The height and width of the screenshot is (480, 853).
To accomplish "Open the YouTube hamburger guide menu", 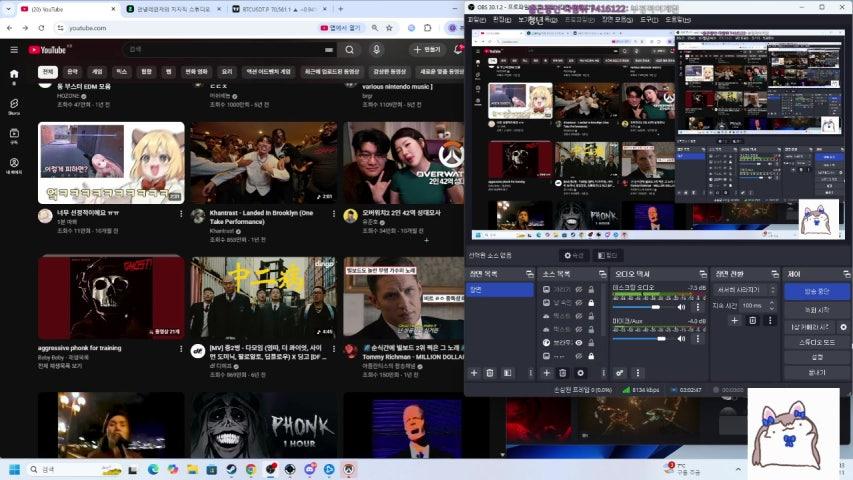I will 13,49.
